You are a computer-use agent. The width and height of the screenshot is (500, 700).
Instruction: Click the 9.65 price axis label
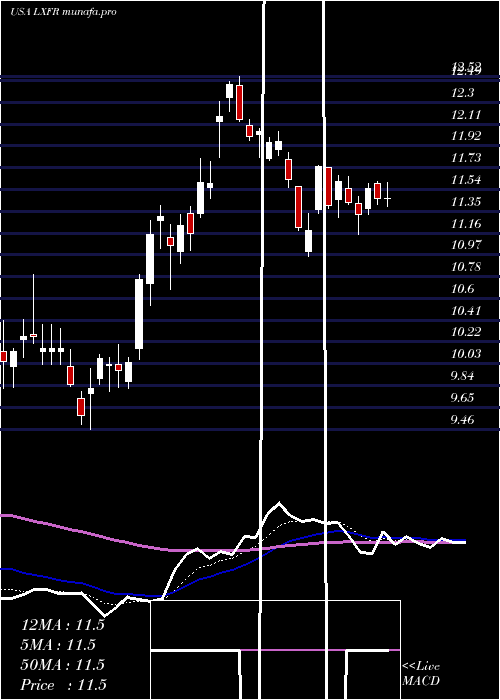462,398
